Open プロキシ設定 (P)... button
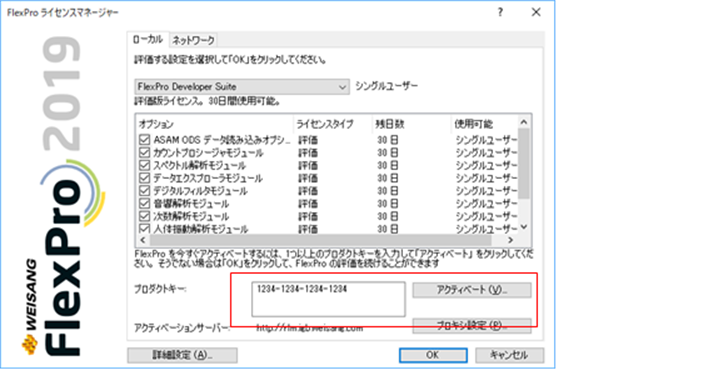Image resolution: width=709 pixels, height=373 pixels. tap(472, 326)
